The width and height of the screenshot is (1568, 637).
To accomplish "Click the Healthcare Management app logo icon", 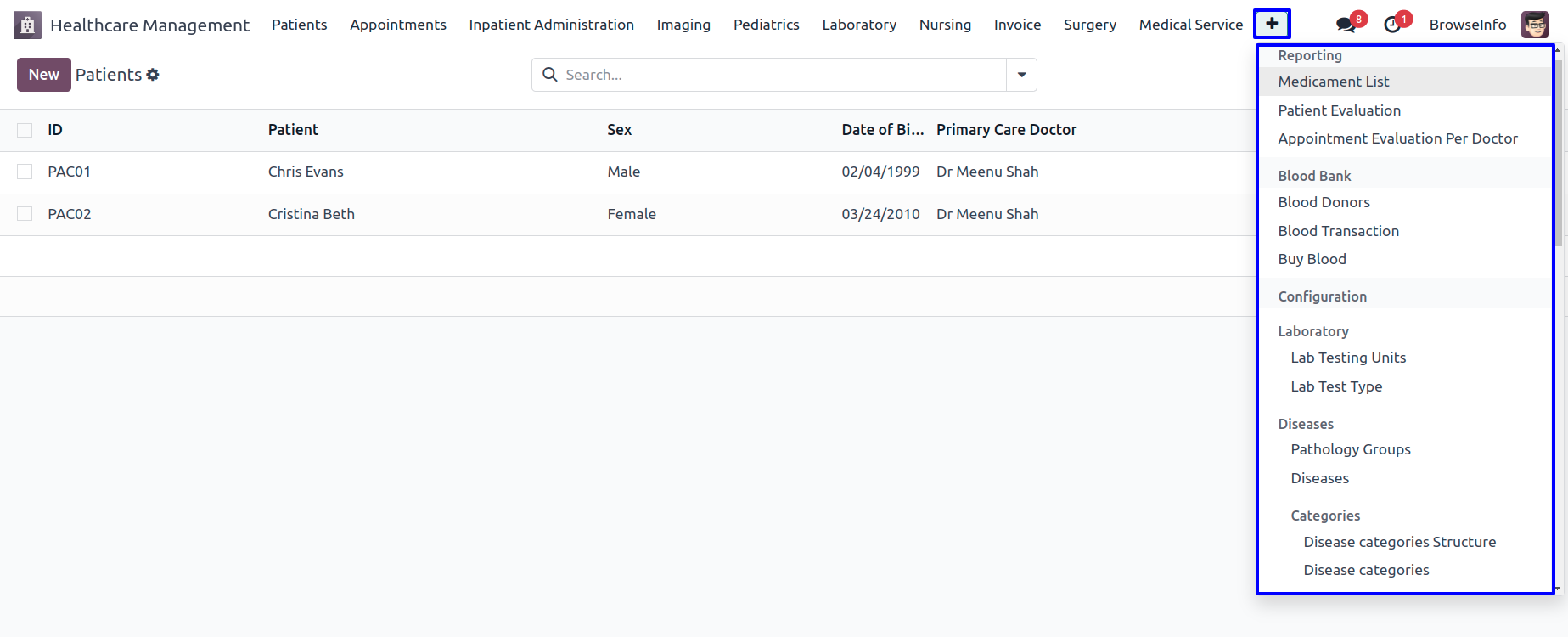I will click(27, 25).
